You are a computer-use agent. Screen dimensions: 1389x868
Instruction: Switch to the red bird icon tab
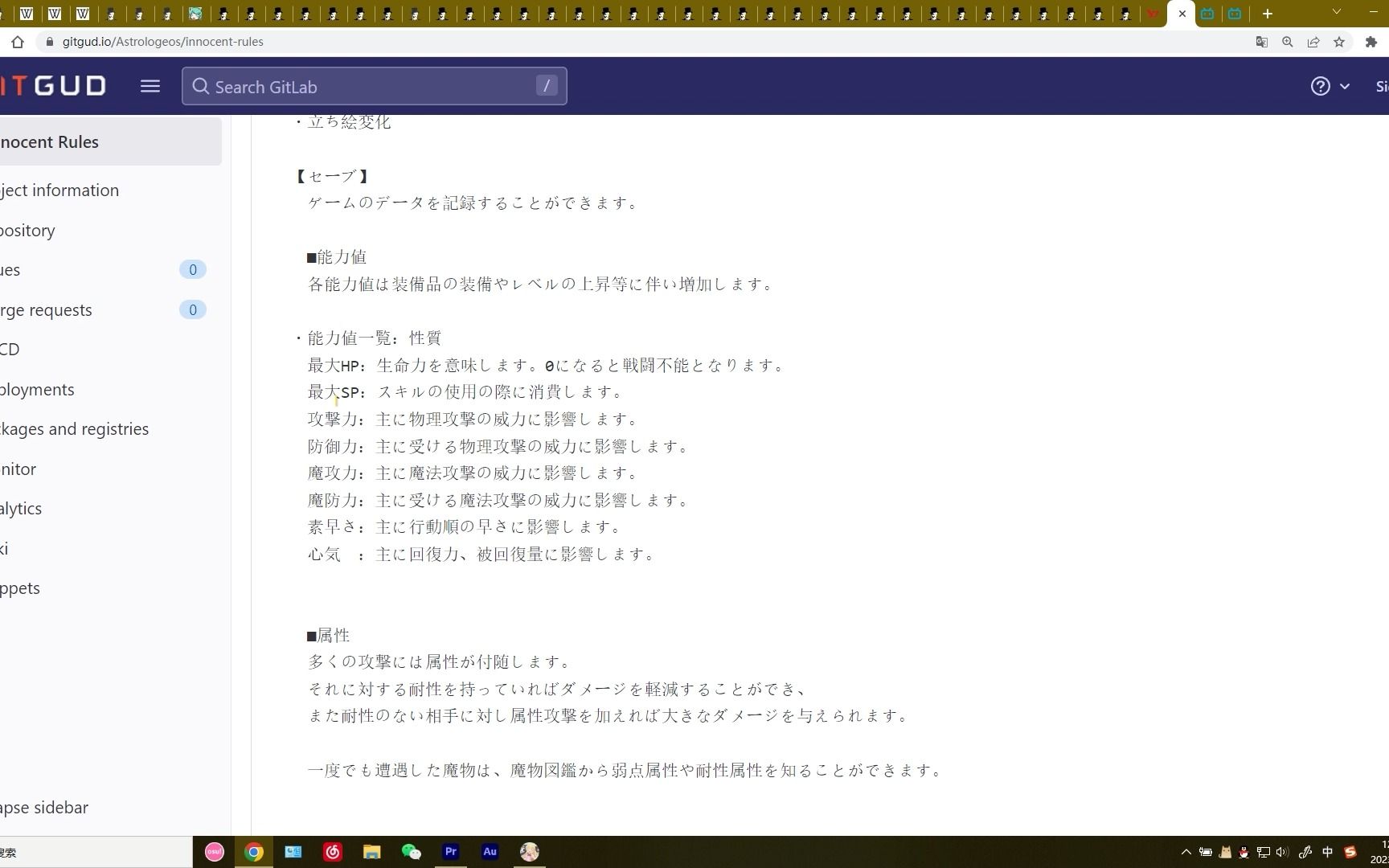pos(1153,14)
